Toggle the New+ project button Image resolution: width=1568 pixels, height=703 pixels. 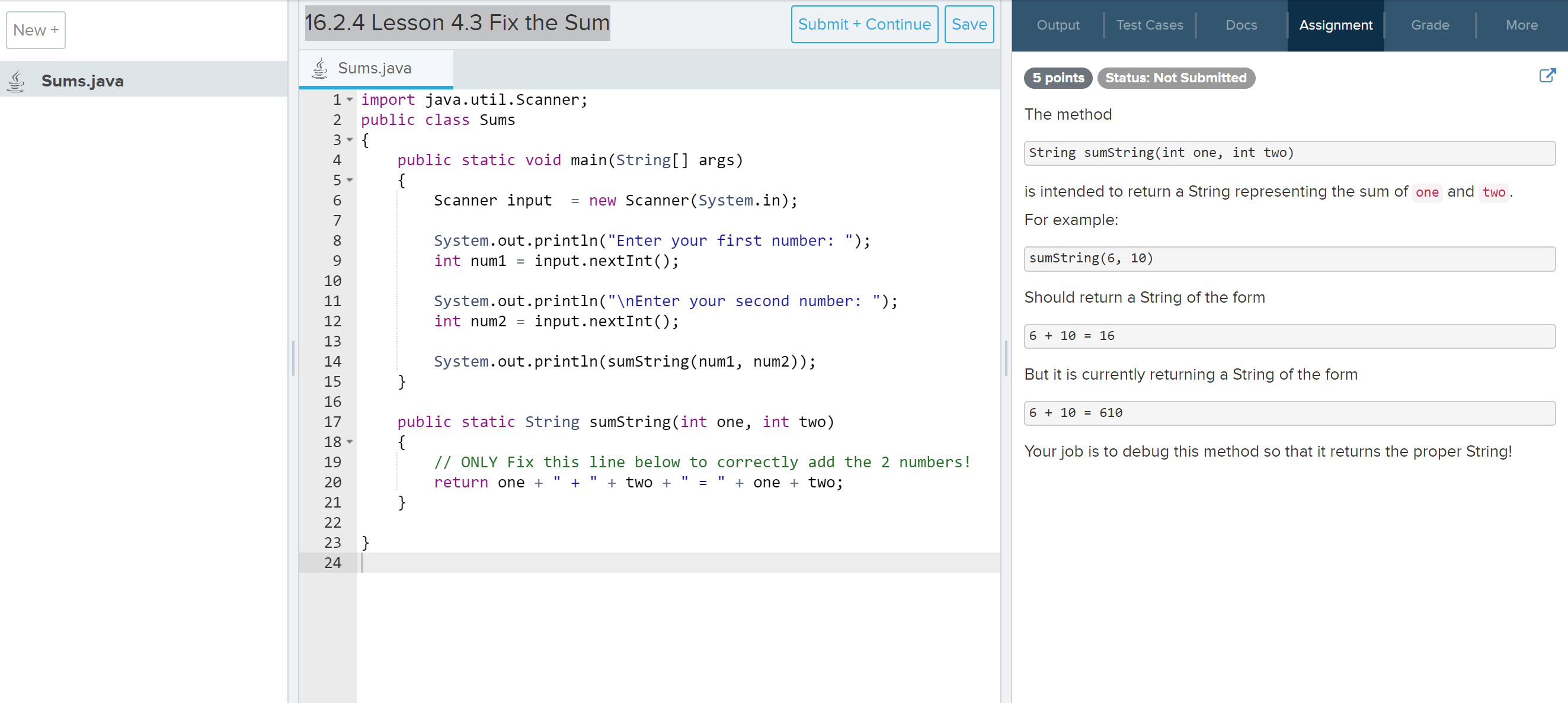35,30
